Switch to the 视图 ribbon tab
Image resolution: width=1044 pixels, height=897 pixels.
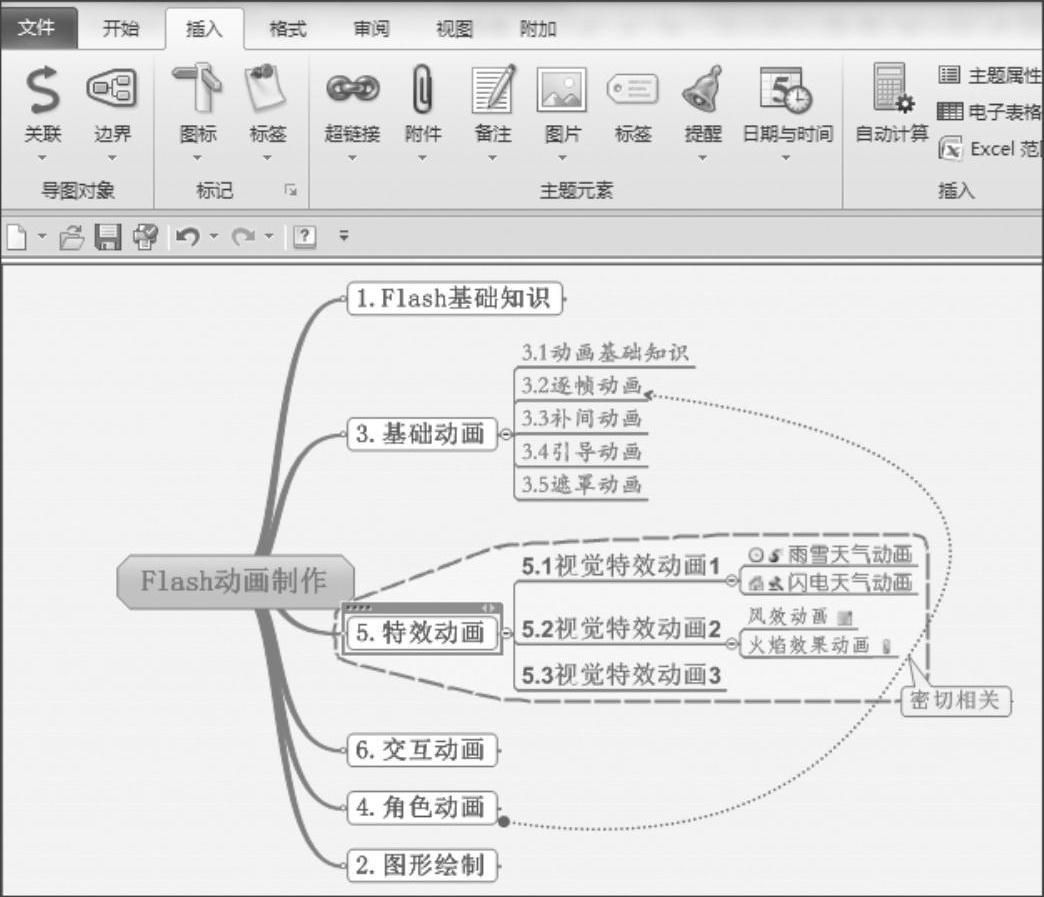454,29
